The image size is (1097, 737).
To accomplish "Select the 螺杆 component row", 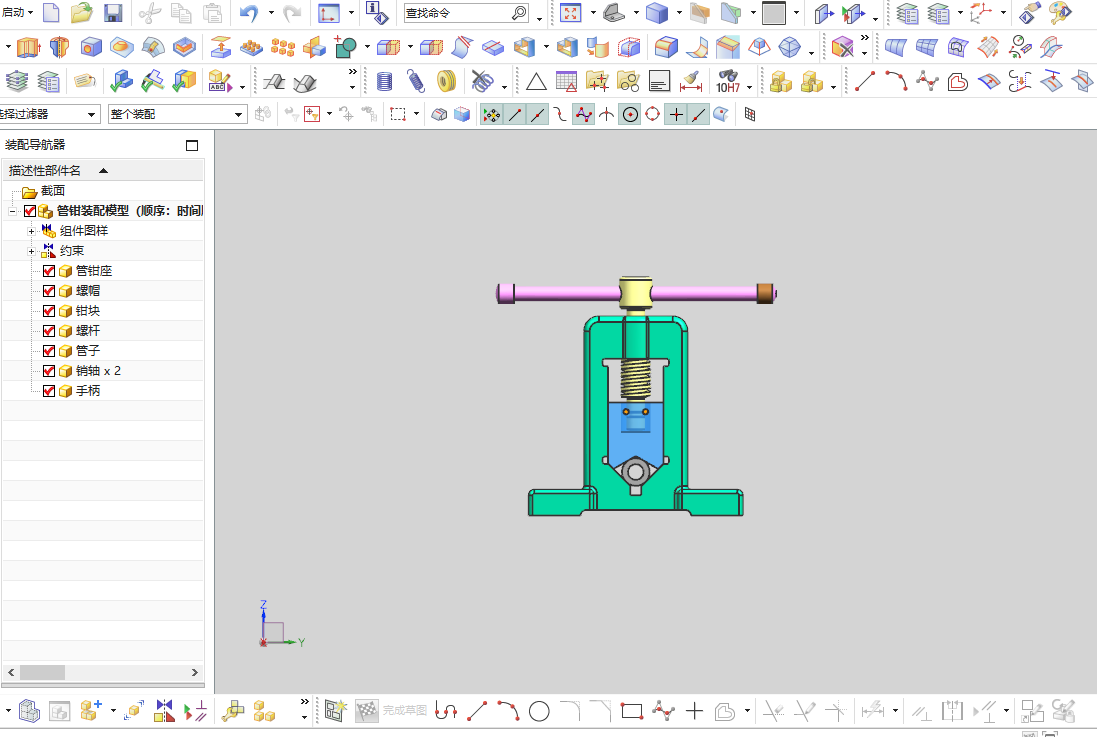I will [104, 330].
